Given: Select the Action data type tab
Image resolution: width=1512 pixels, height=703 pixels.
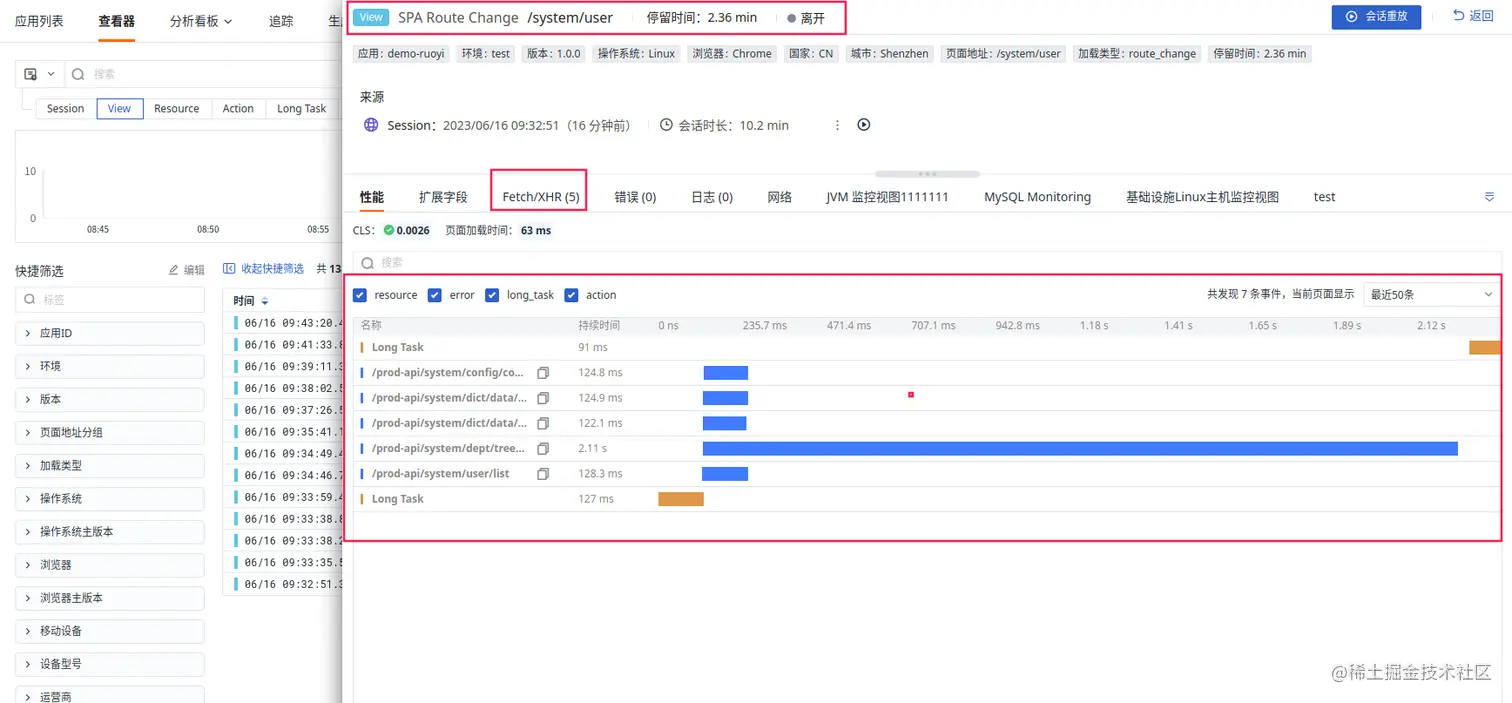Looking at the screenshot, I should click(238, 108).
